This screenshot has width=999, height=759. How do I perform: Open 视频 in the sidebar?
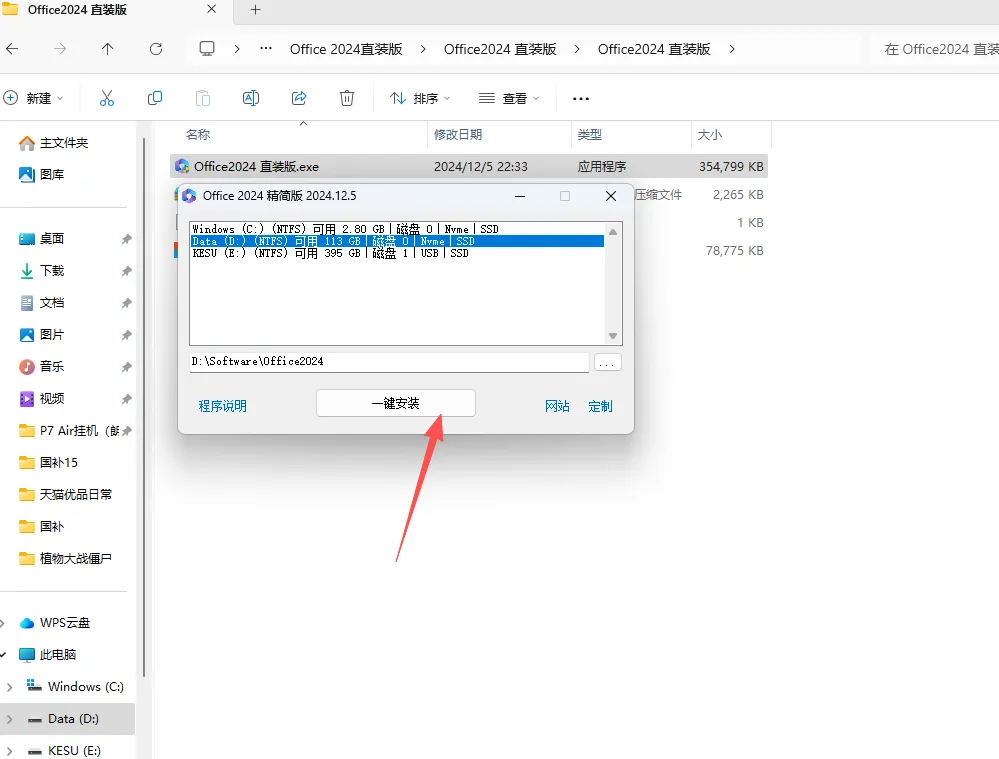[42, 399]
